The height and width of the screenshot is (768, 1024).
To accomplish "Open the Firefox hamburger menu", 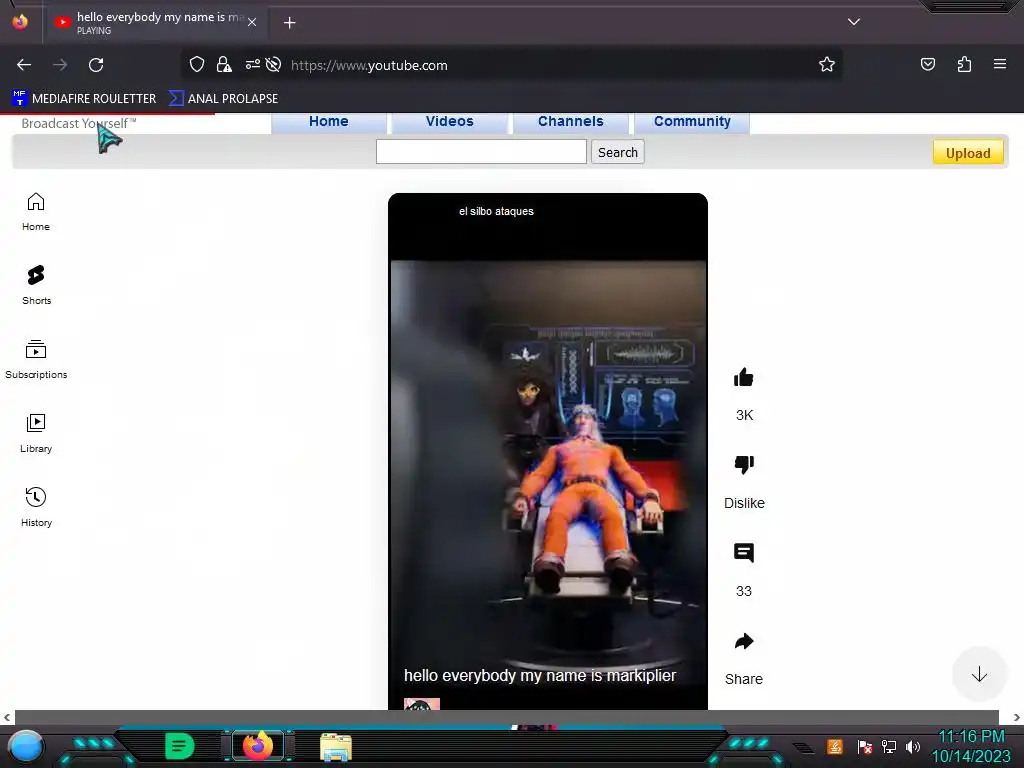I will point(1000,64).
